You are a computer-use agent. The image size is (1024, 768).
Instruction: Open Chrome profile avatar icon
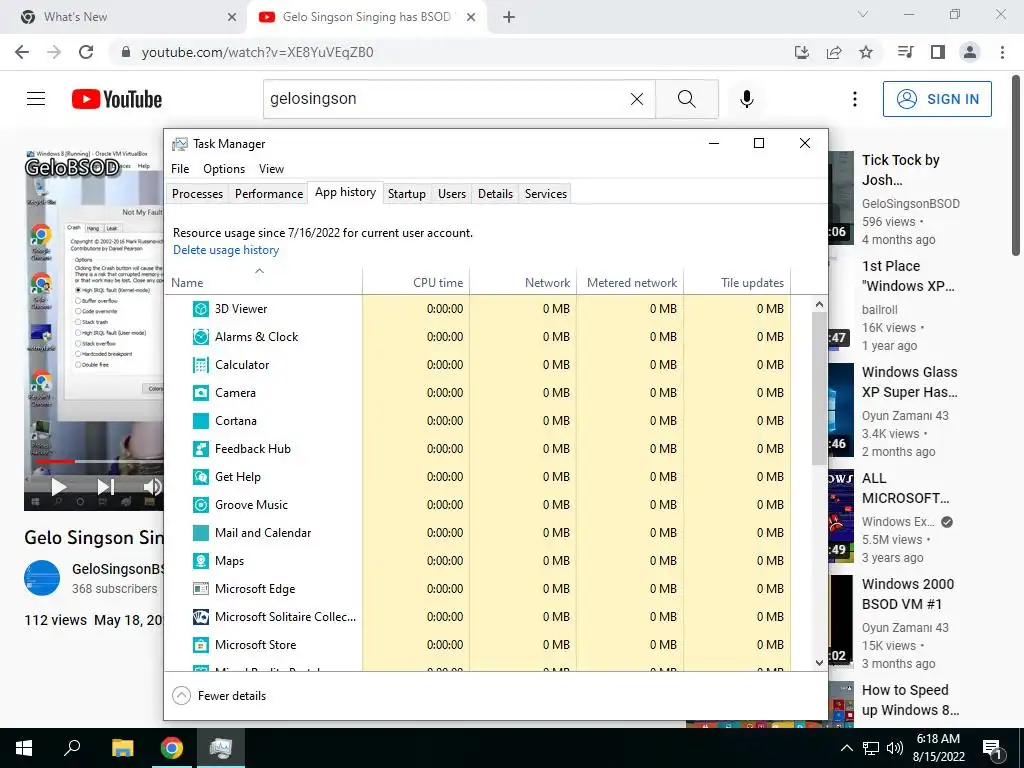pos(970,52)
